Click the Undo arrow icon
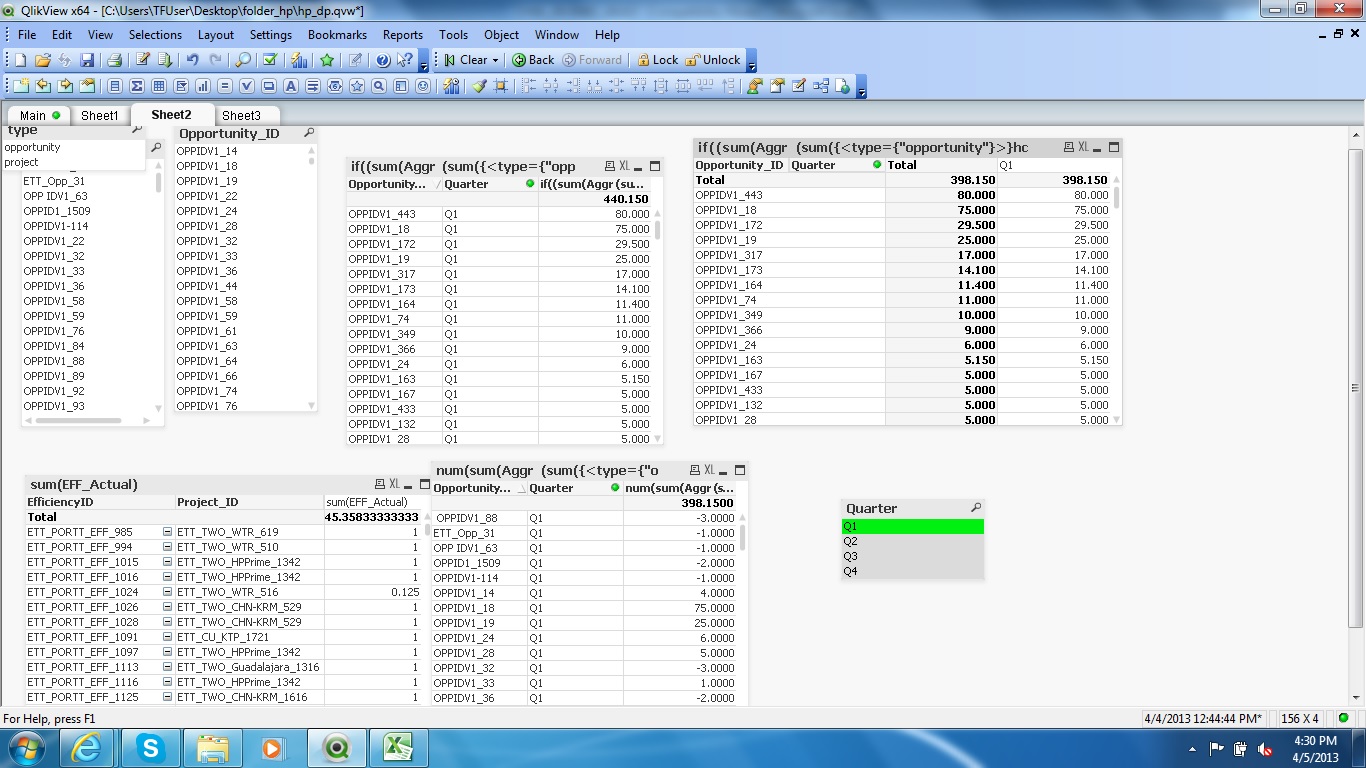The width and height of the screenshot is (1366, 768). [x=193, y=60]
